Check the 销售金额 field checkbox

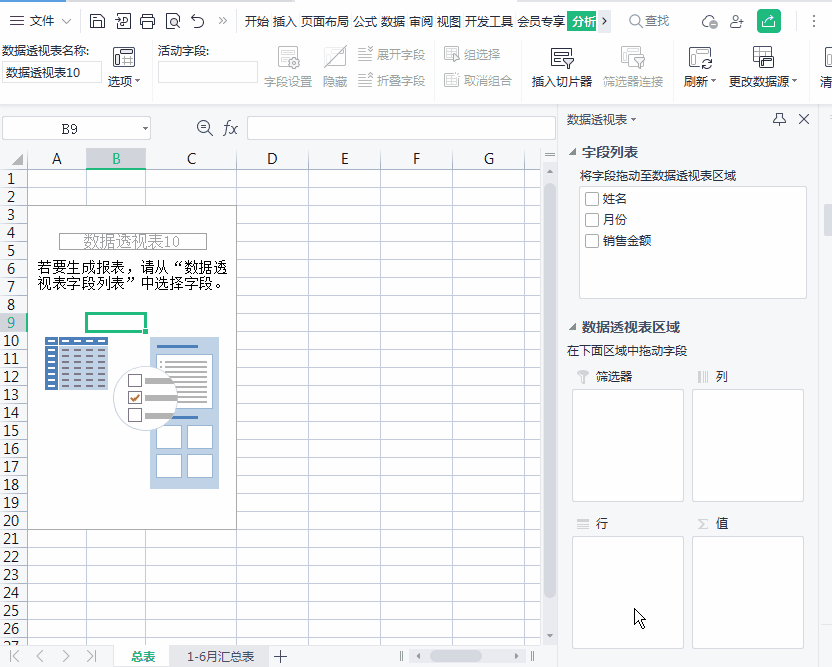click(592, 241)
